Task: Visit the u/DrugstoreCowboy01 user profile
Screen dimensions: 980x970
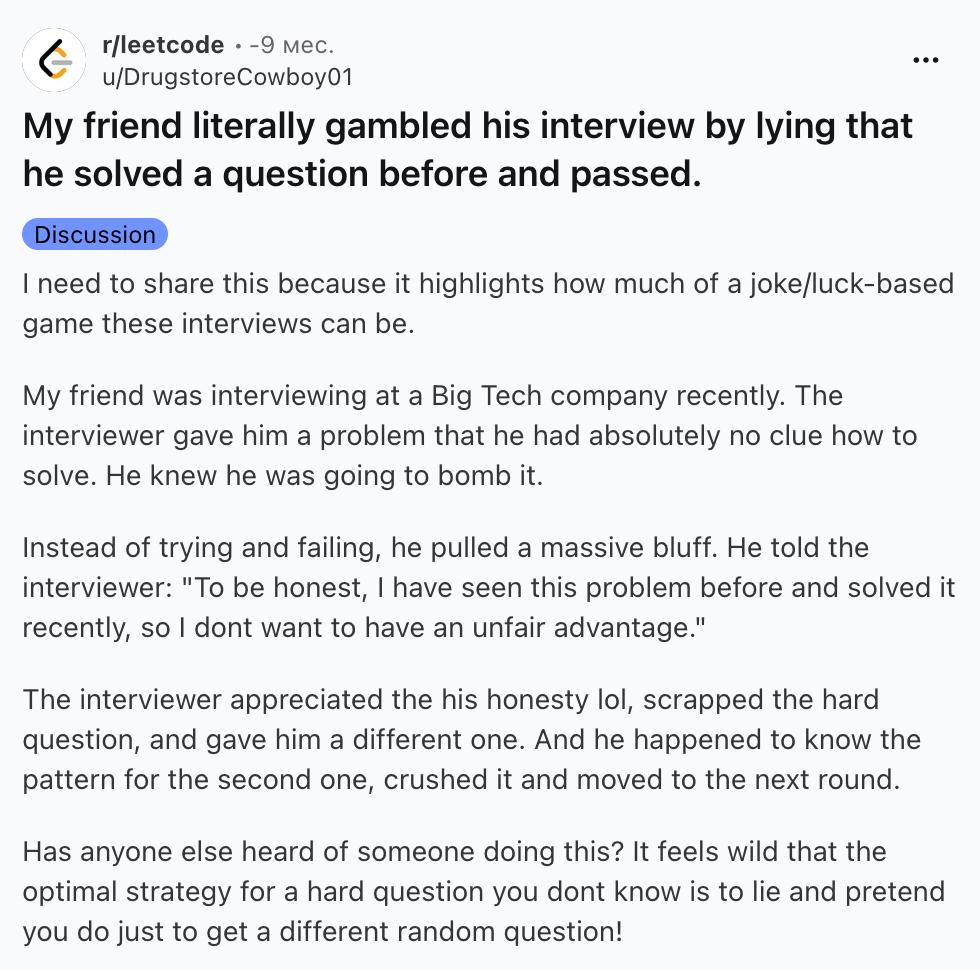Action: 228,77
